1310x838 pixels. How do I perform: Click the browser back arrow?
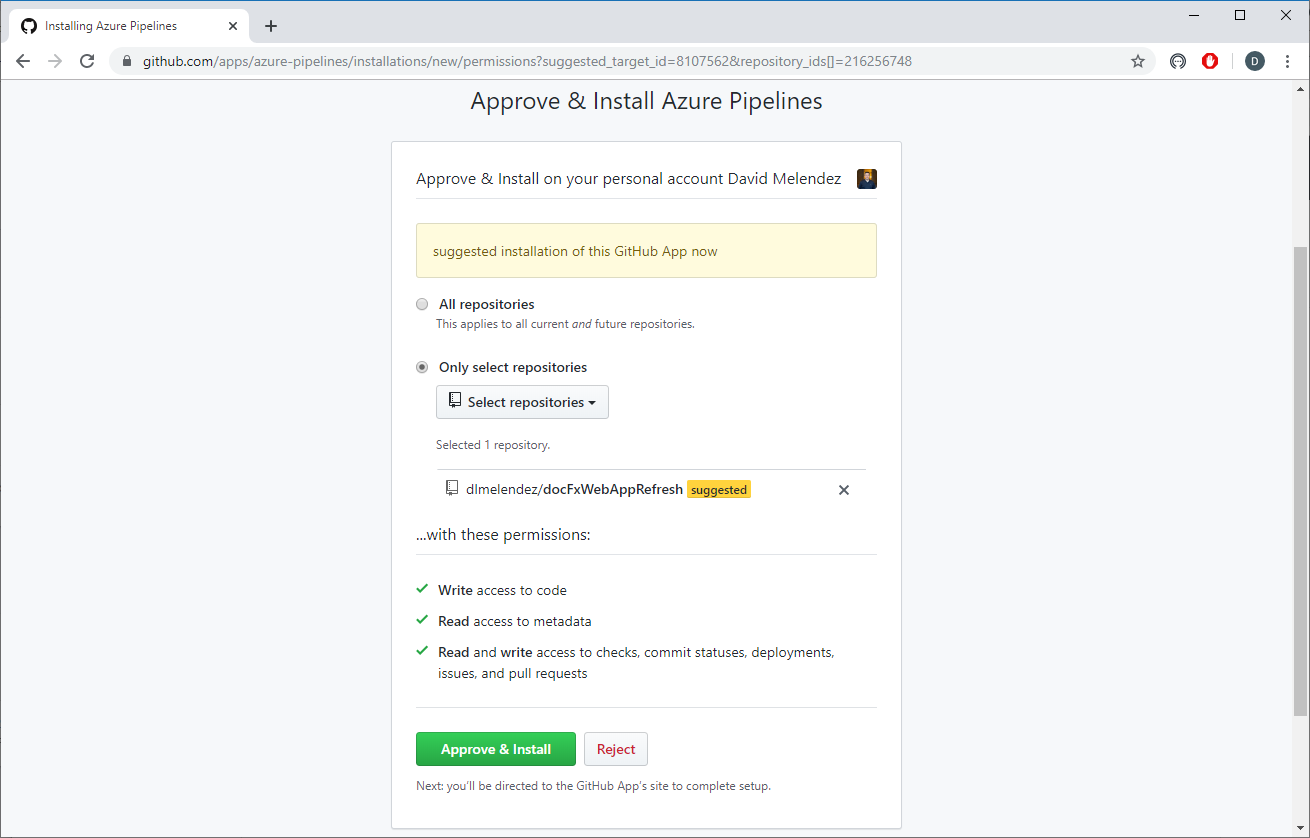pyautogui.click(x=23, y=61)
